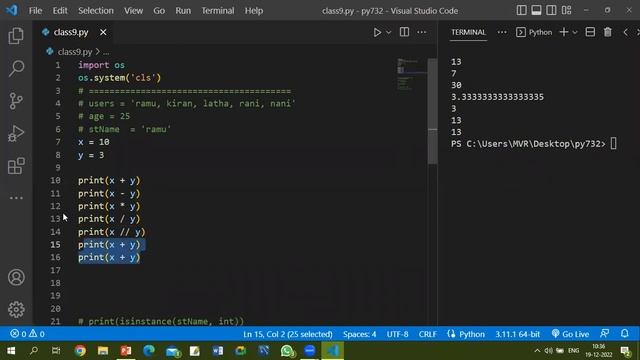Select language mode Python in status bar
The height and width of the screenshot is (360, 640).
(x=472, y=334)
